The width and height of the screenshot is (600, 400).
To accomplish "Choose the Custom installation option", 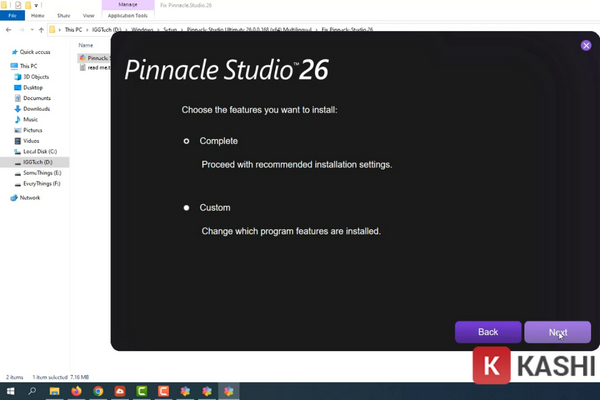I will pos(186,208).
